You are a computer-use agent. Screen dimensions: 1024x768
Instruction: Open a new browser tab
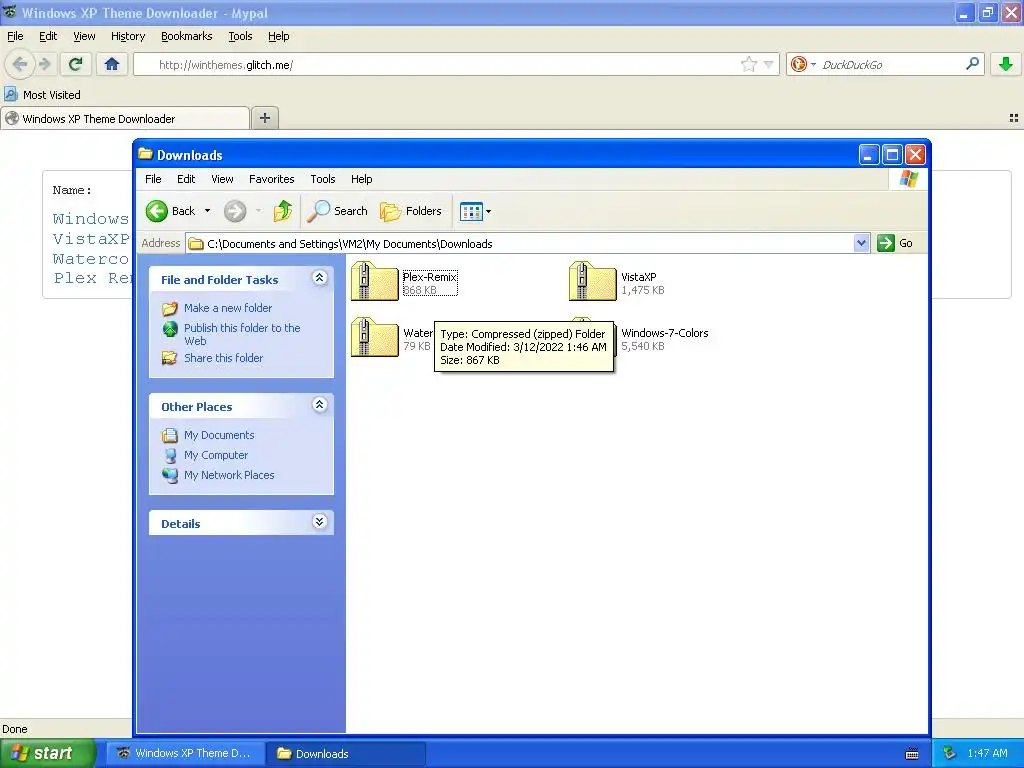pyautogui.click(x=264, y=118)
